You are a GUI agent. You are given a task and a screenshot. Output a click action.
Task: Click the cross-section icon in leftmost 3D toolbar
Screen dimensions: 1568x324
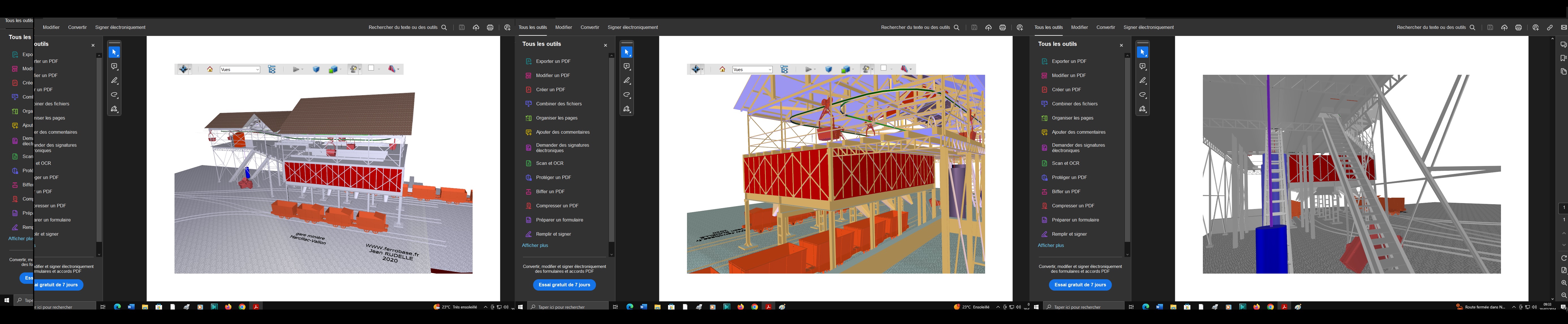point(391,69)
